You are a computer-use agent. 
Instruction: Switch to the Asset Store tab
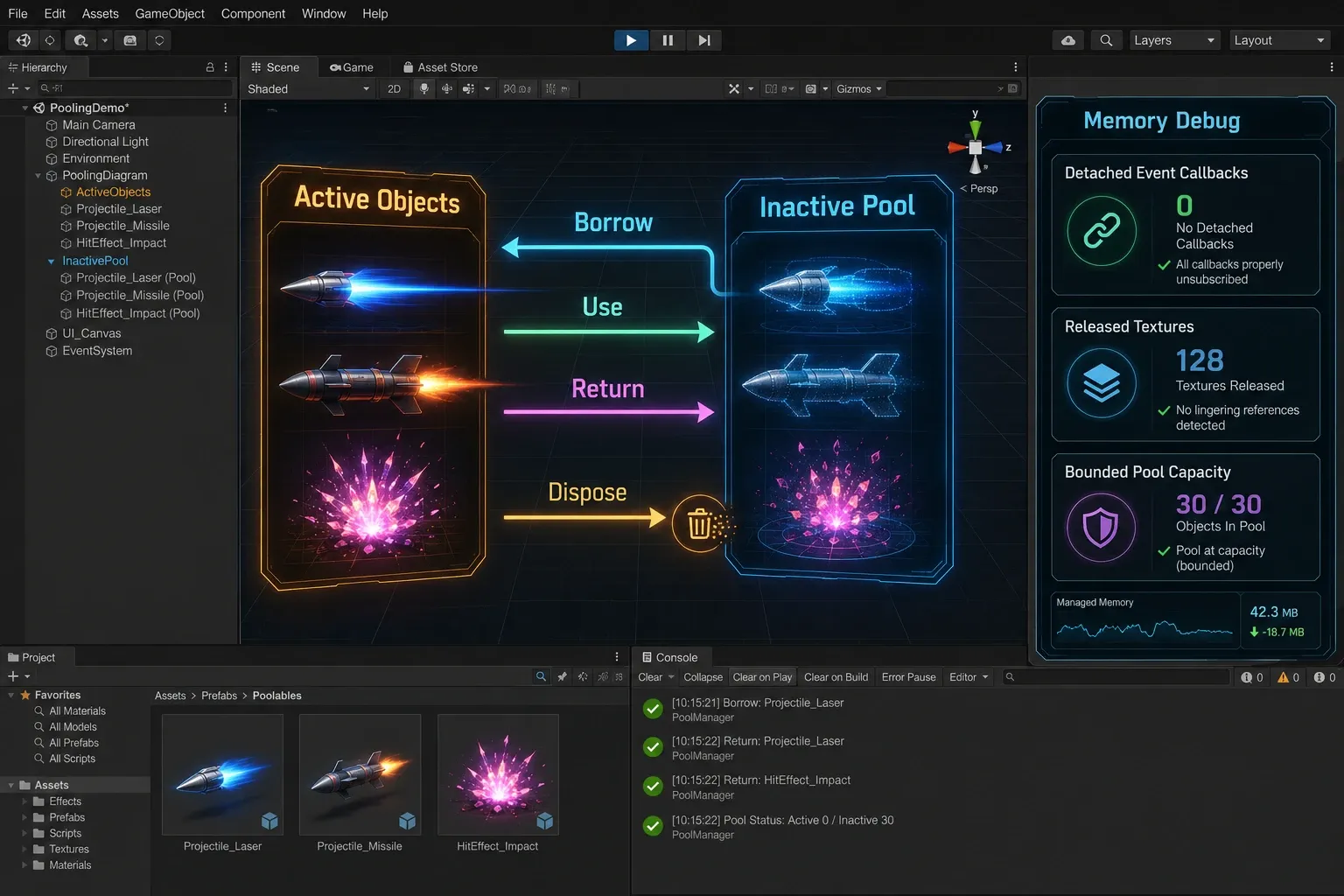click(440, 67)
